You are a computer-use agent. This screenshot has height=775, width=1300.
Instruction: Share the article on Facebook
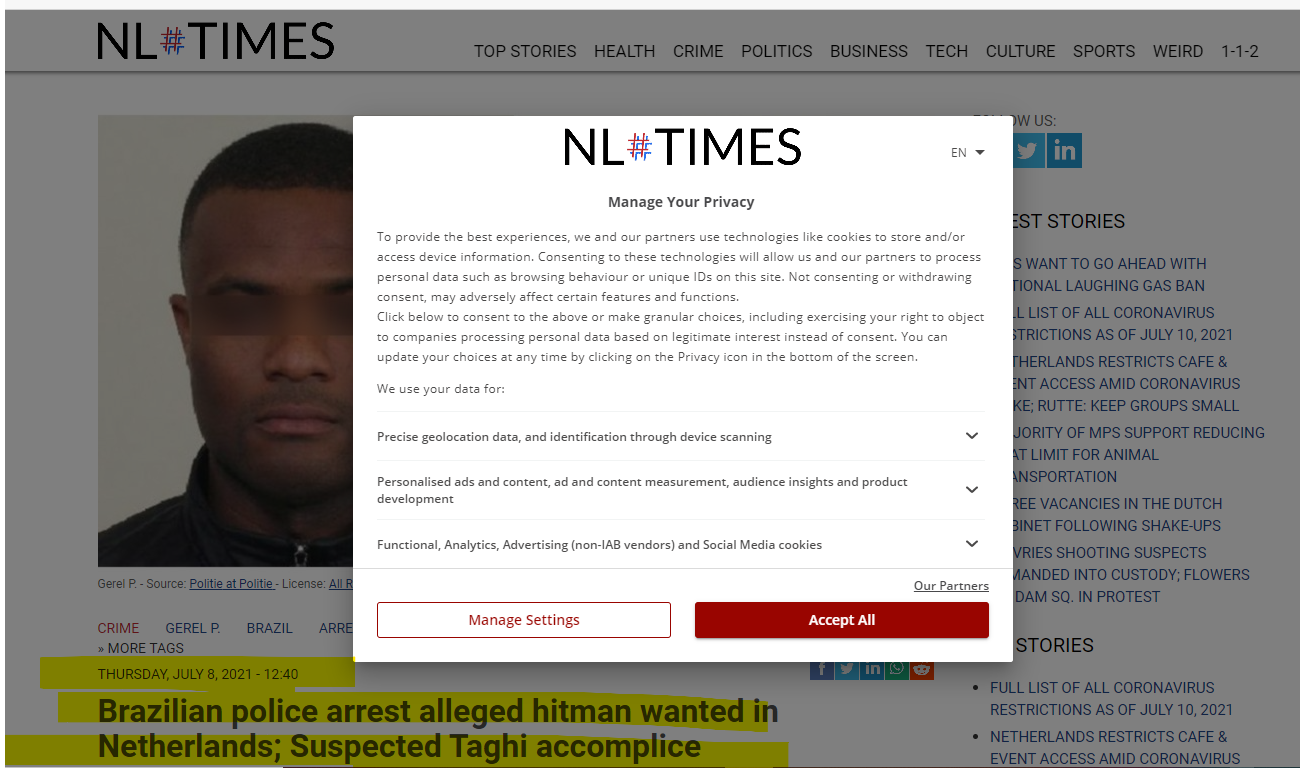click(822, 669)
